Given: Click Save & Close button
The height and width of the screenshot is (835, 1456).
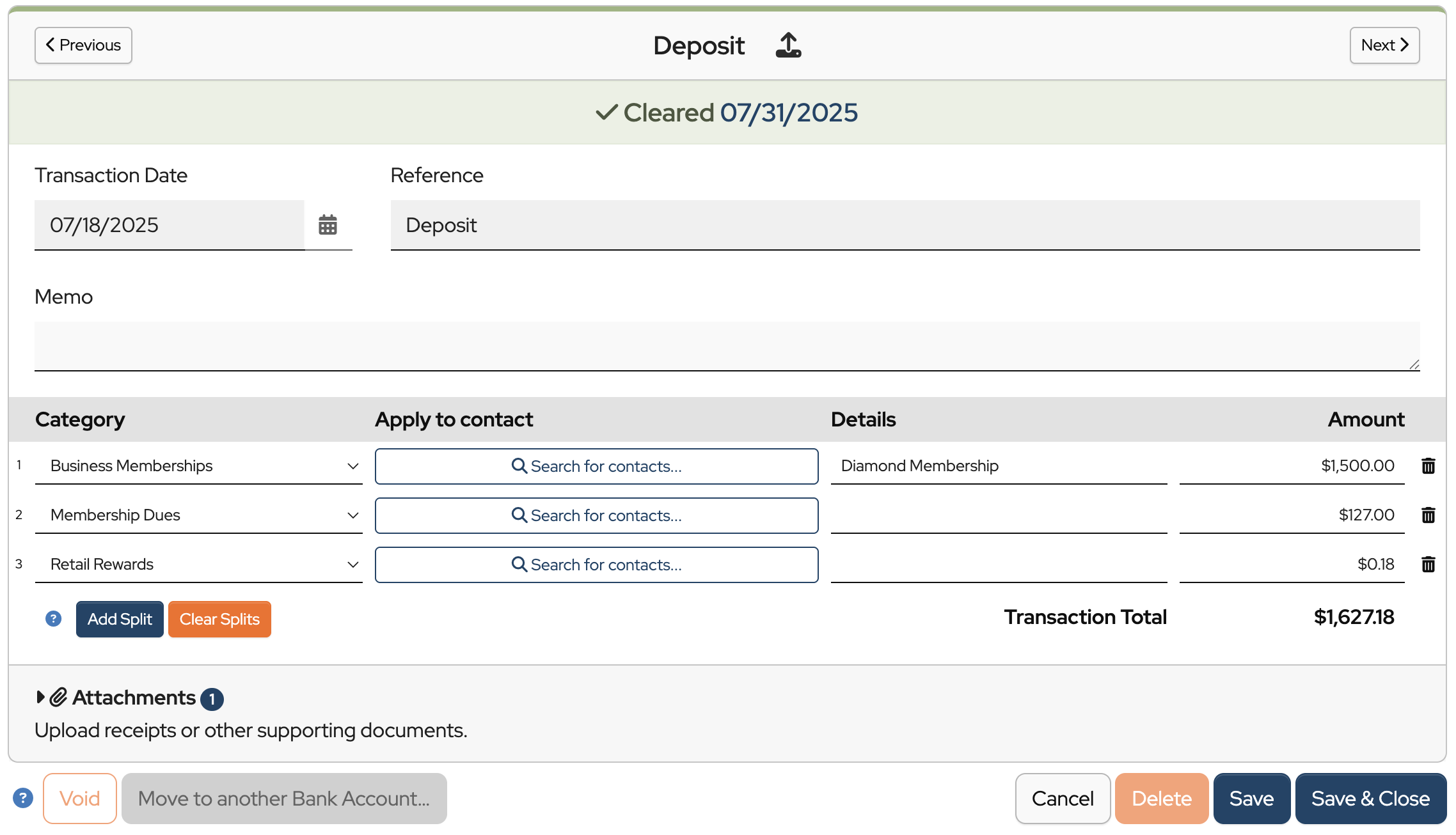Looking at the screenshot, I should coord(1370,799).
